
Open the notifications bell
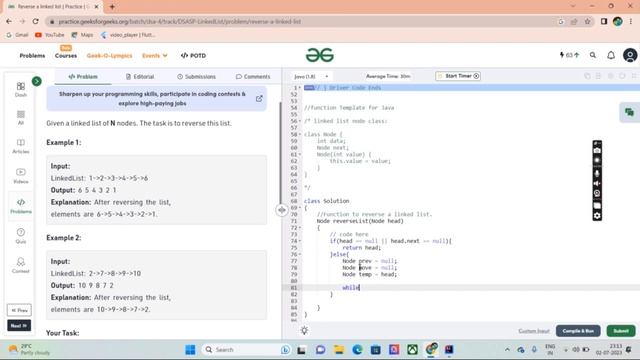point(611,55)
